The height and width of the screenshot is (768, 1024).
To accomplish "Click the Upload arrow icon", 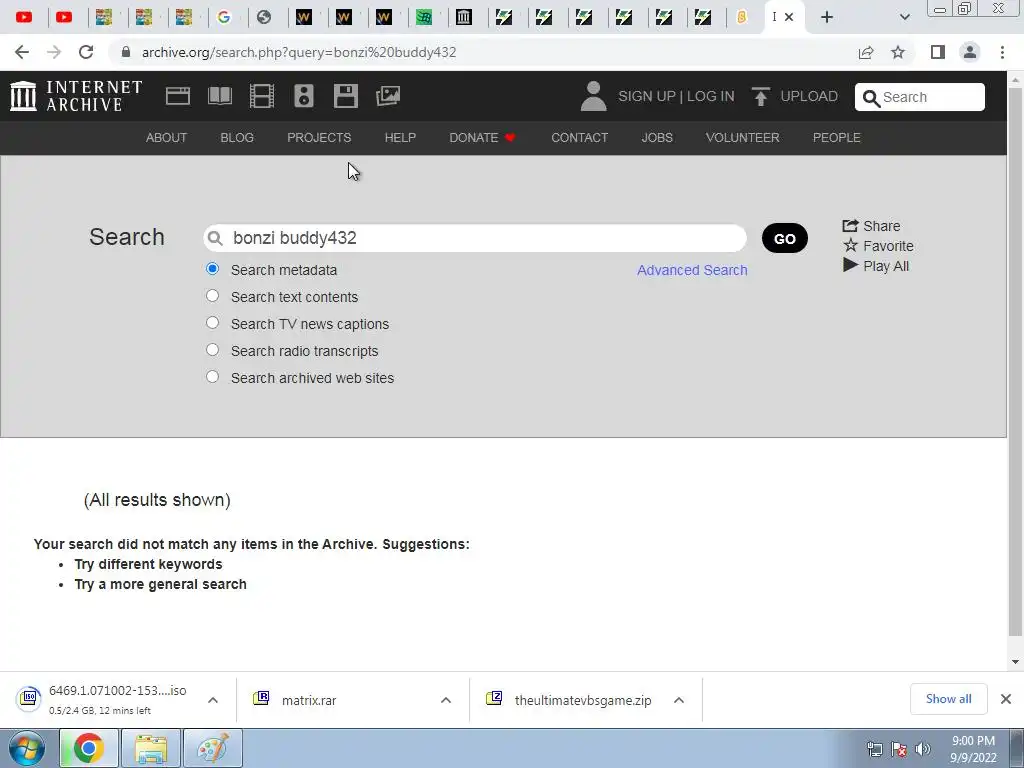I will 760,96.
